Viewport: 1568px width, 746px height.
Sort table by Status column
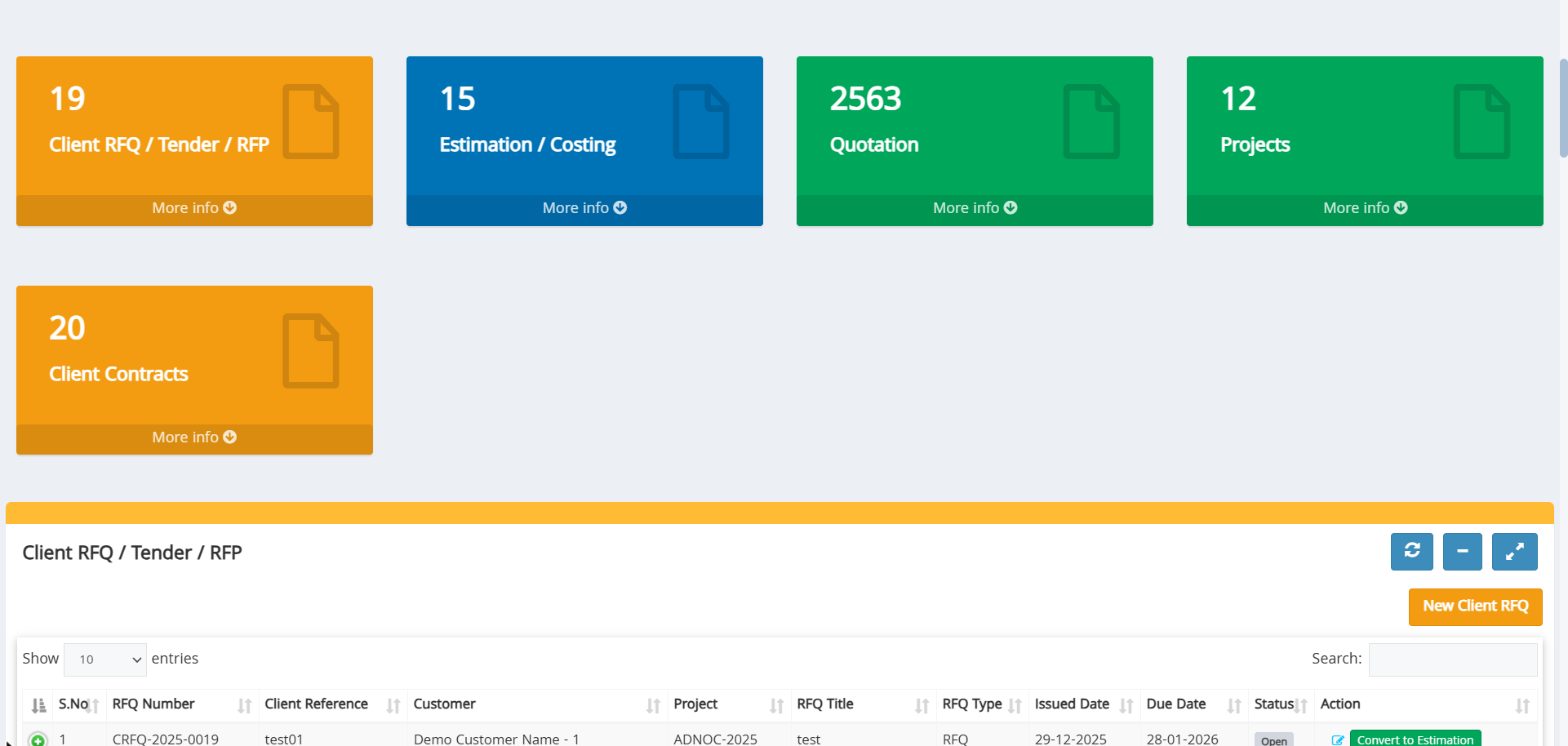coord(1281,705)
